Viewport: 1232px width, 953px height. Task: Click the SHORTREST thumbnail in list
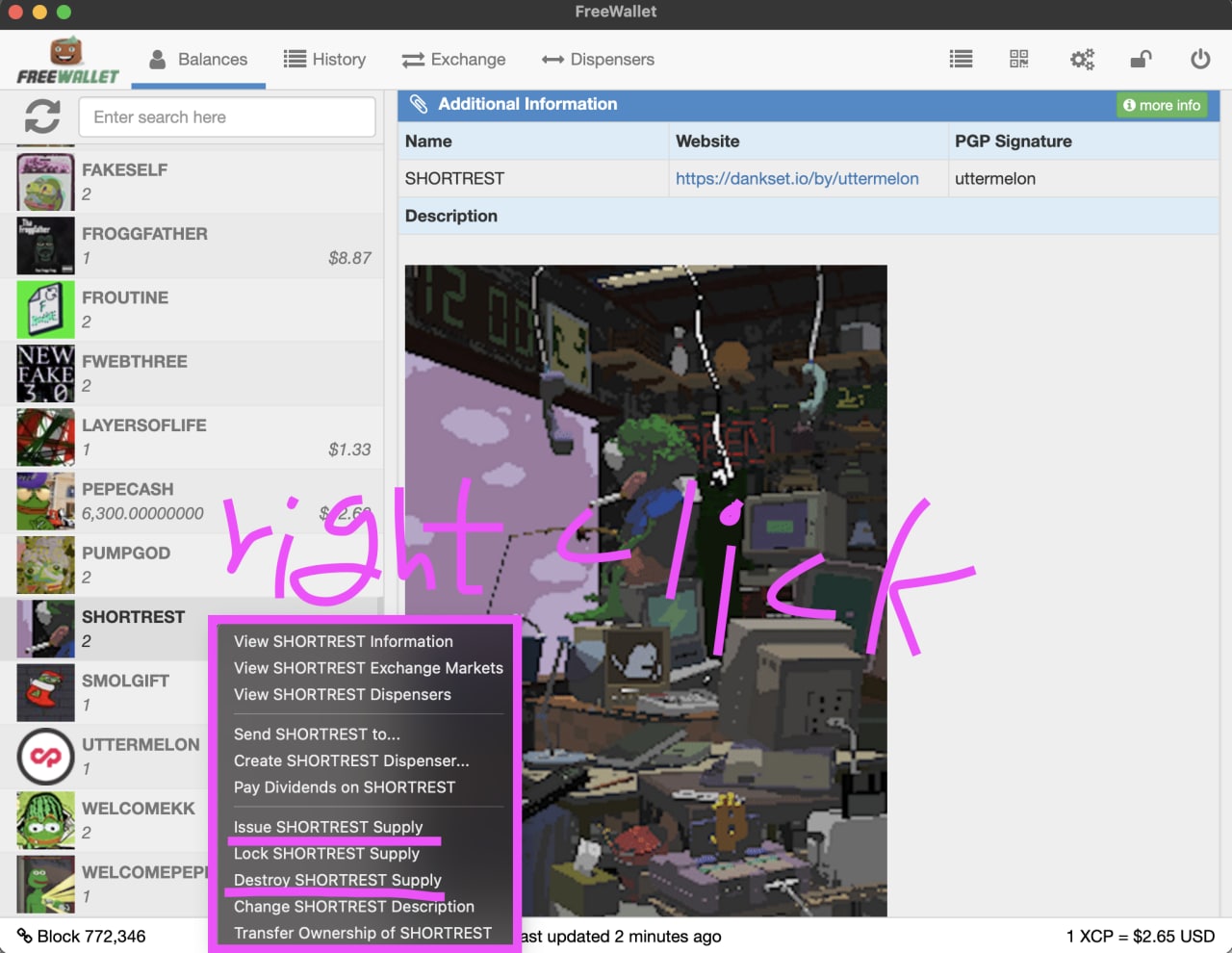click(x=45, y=629)
